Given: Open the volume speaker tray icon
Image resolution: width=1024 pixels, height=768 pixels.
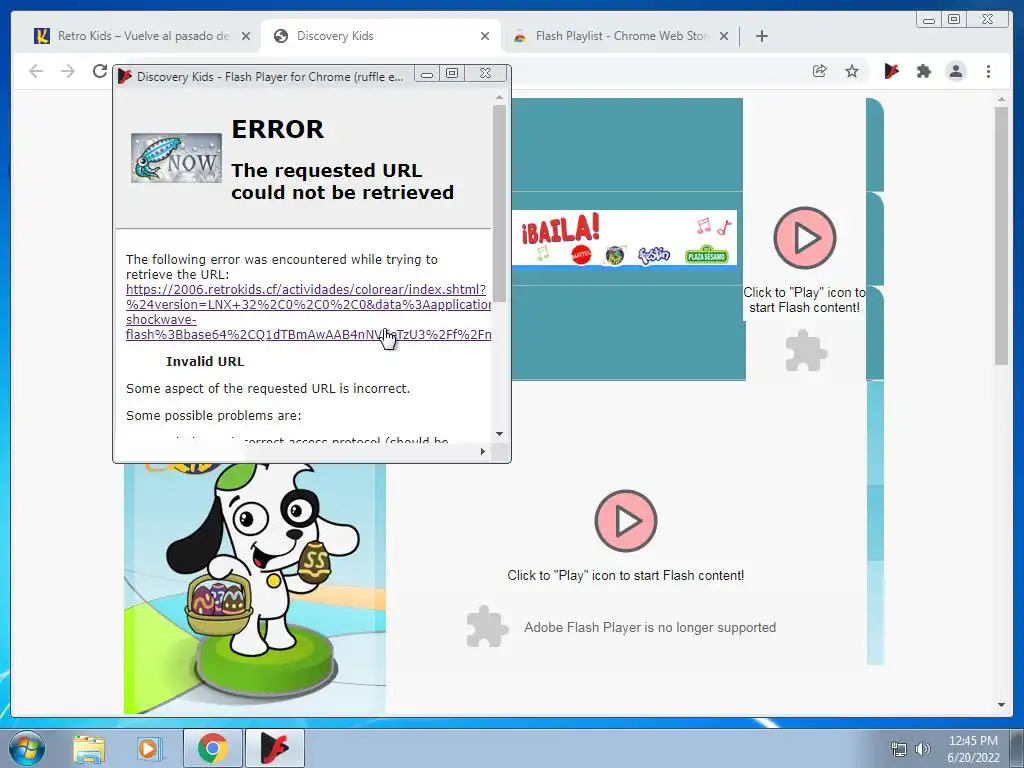Looking at the screenshot, I should click(923, 749).
